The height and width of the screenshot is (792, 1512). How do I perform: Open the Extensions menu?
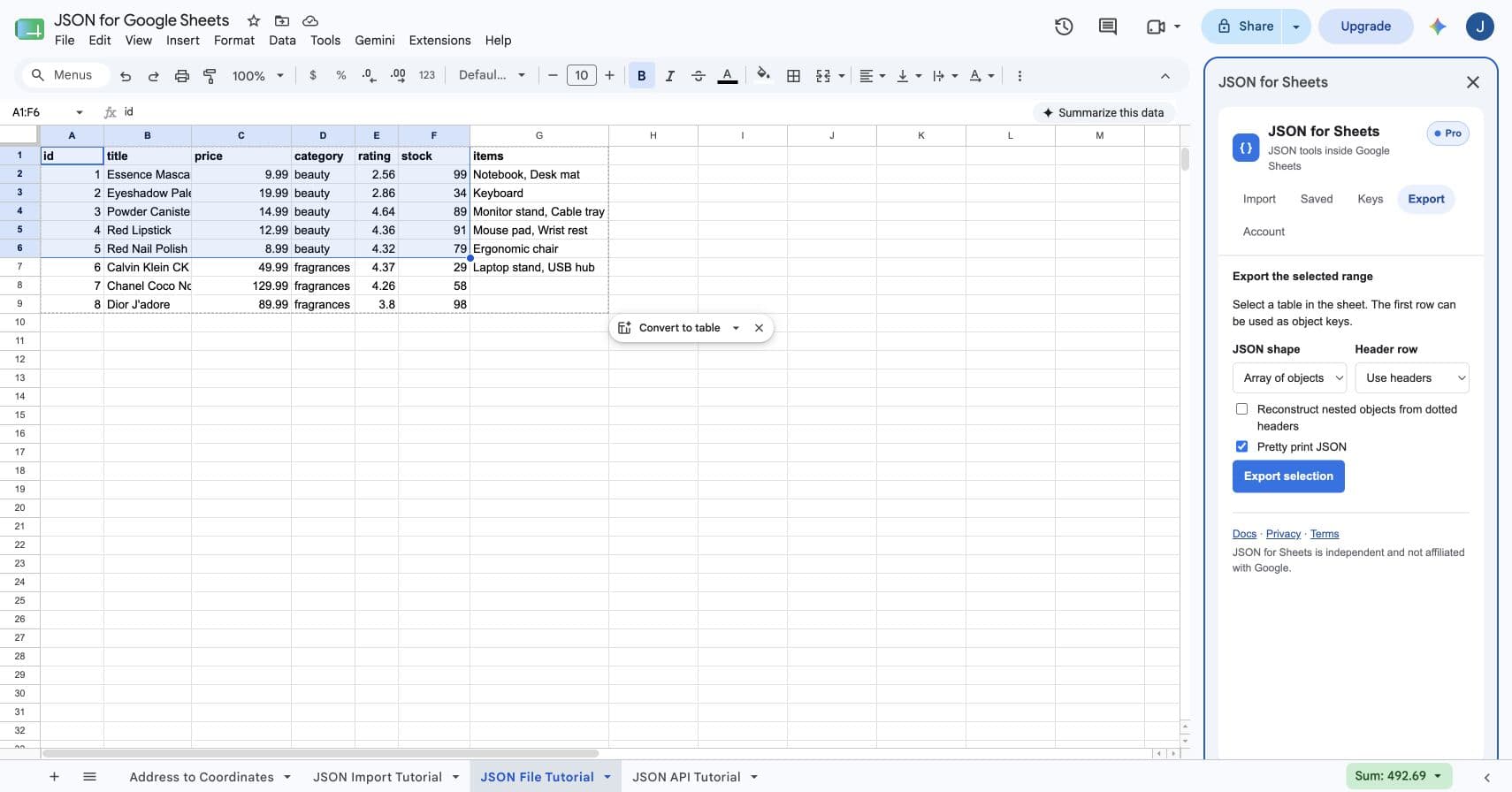click(439, 41)
